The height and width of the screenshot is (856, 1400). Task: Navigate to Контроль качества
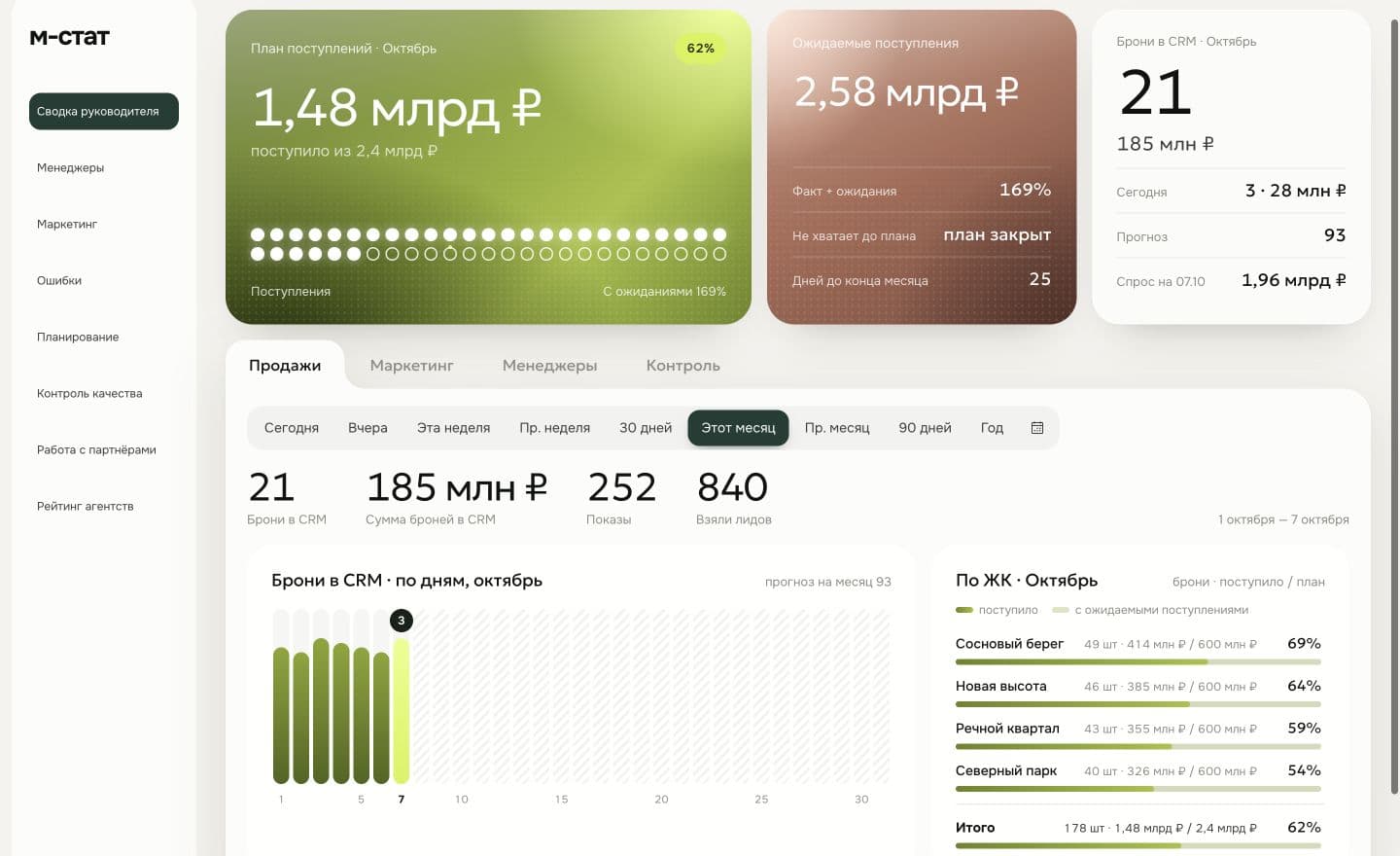(x=89, y=393)
